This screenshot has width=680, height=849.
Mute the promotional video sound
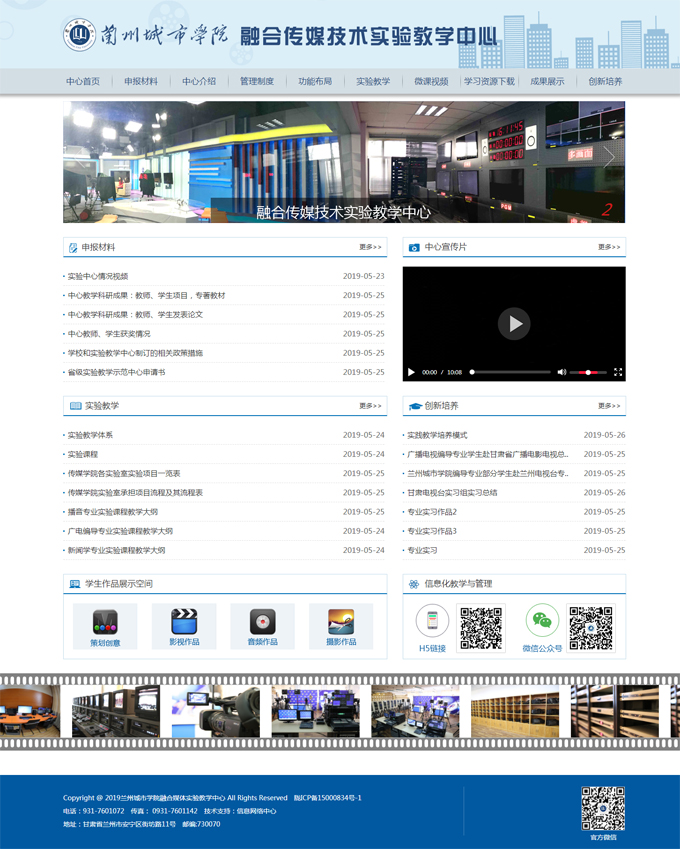pyautogui.click(x=561, y=372)
